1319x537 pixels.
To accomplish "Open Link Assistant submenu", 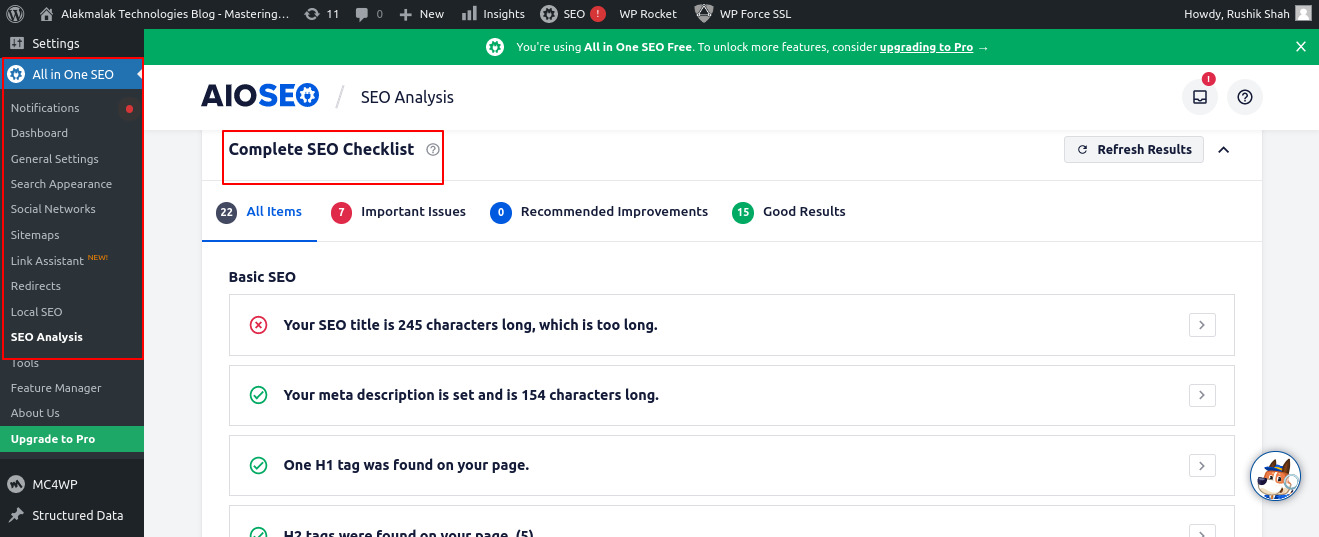I will 47,261.
